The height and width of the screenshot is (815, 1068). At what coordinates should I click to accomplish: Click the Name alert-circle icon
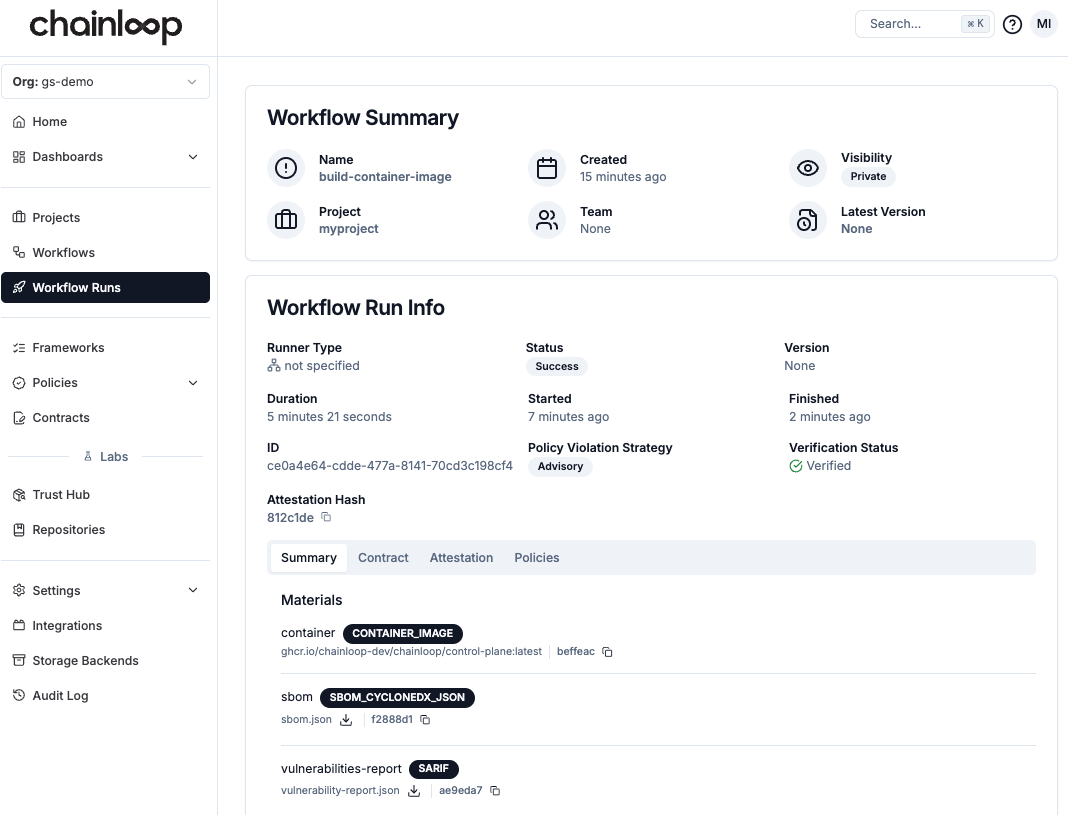[286, 168]
